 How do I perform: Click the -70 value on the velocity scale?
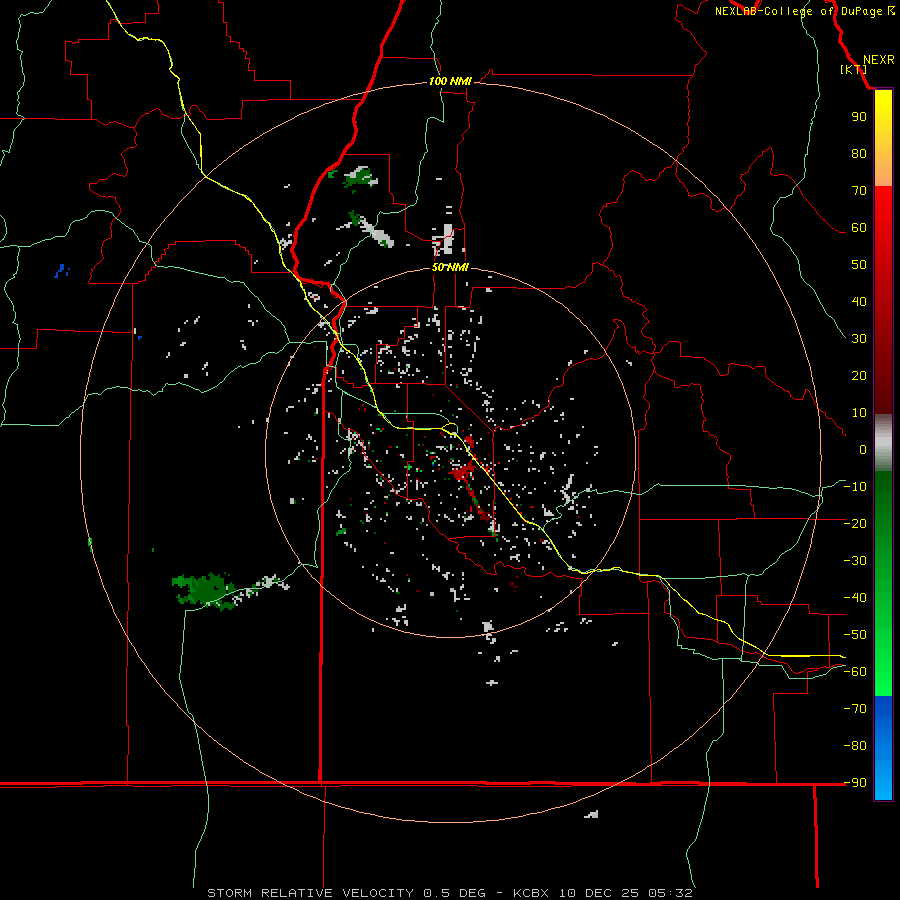(x=855, y=709)
